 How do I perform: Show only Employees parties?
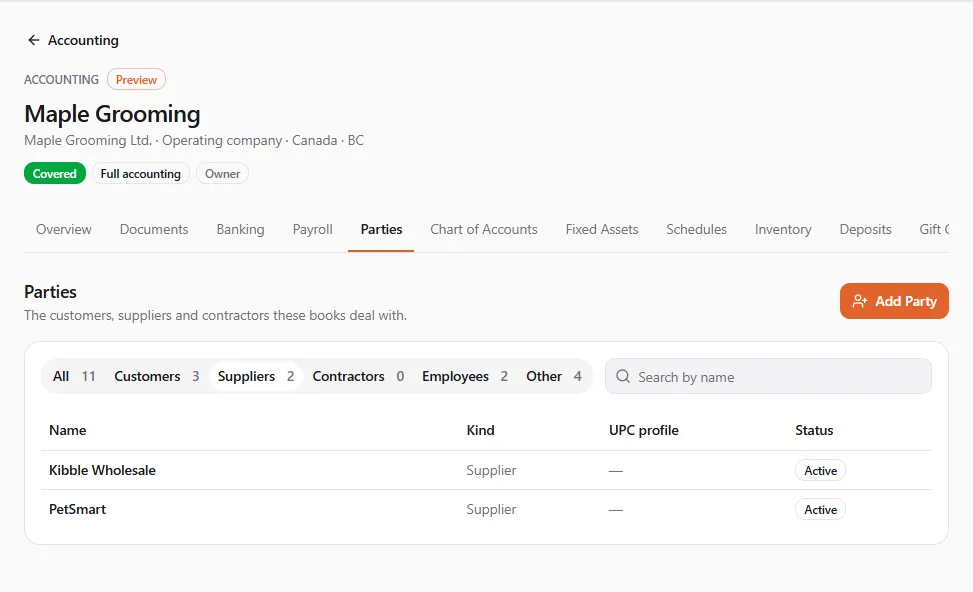(465, 377)
